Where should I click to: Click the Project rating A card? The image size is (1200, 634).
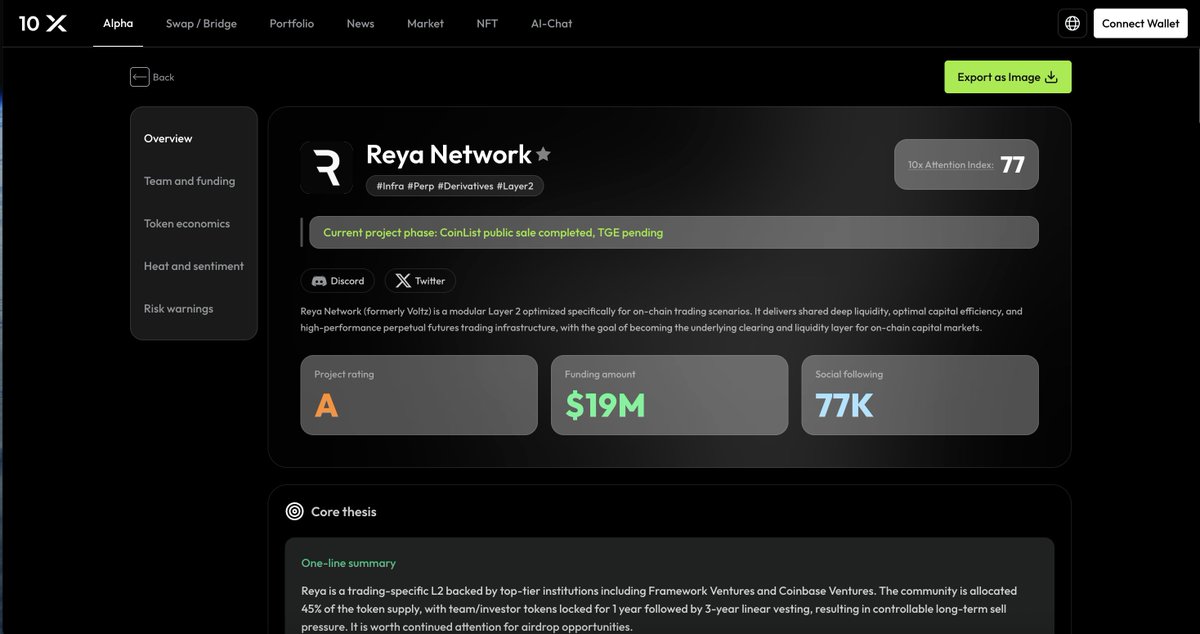tap(419, 395)
